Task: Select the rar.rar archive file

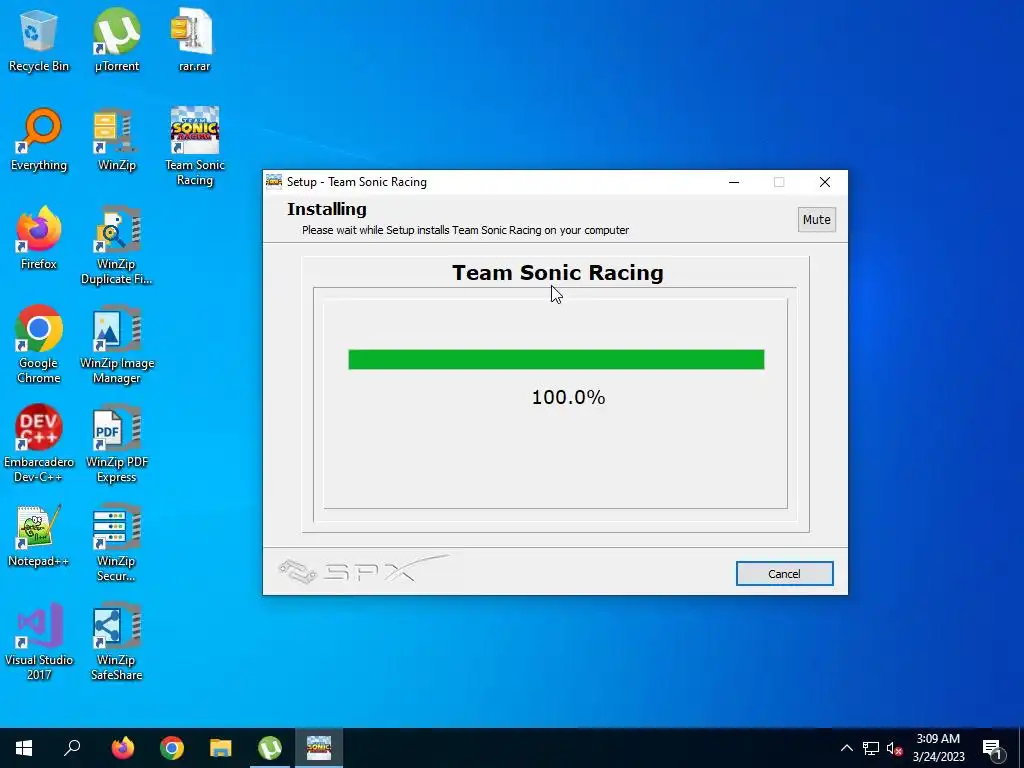Action: pyautogui.click(x=194, y=40)
